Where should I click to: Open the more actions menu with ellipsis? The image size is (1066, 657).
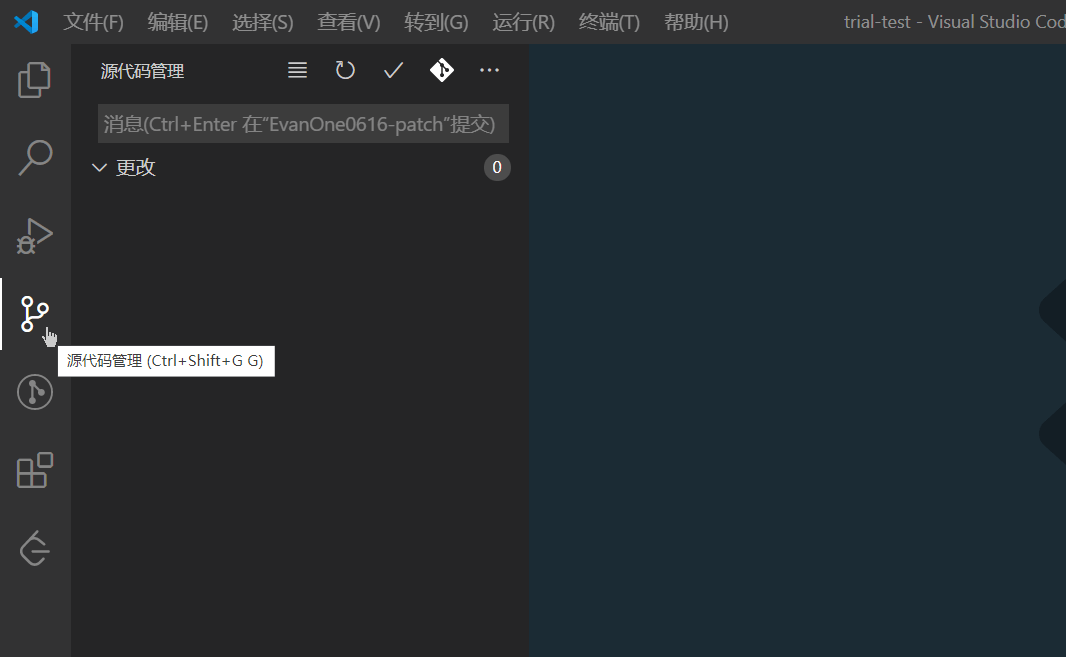(489, 70)
